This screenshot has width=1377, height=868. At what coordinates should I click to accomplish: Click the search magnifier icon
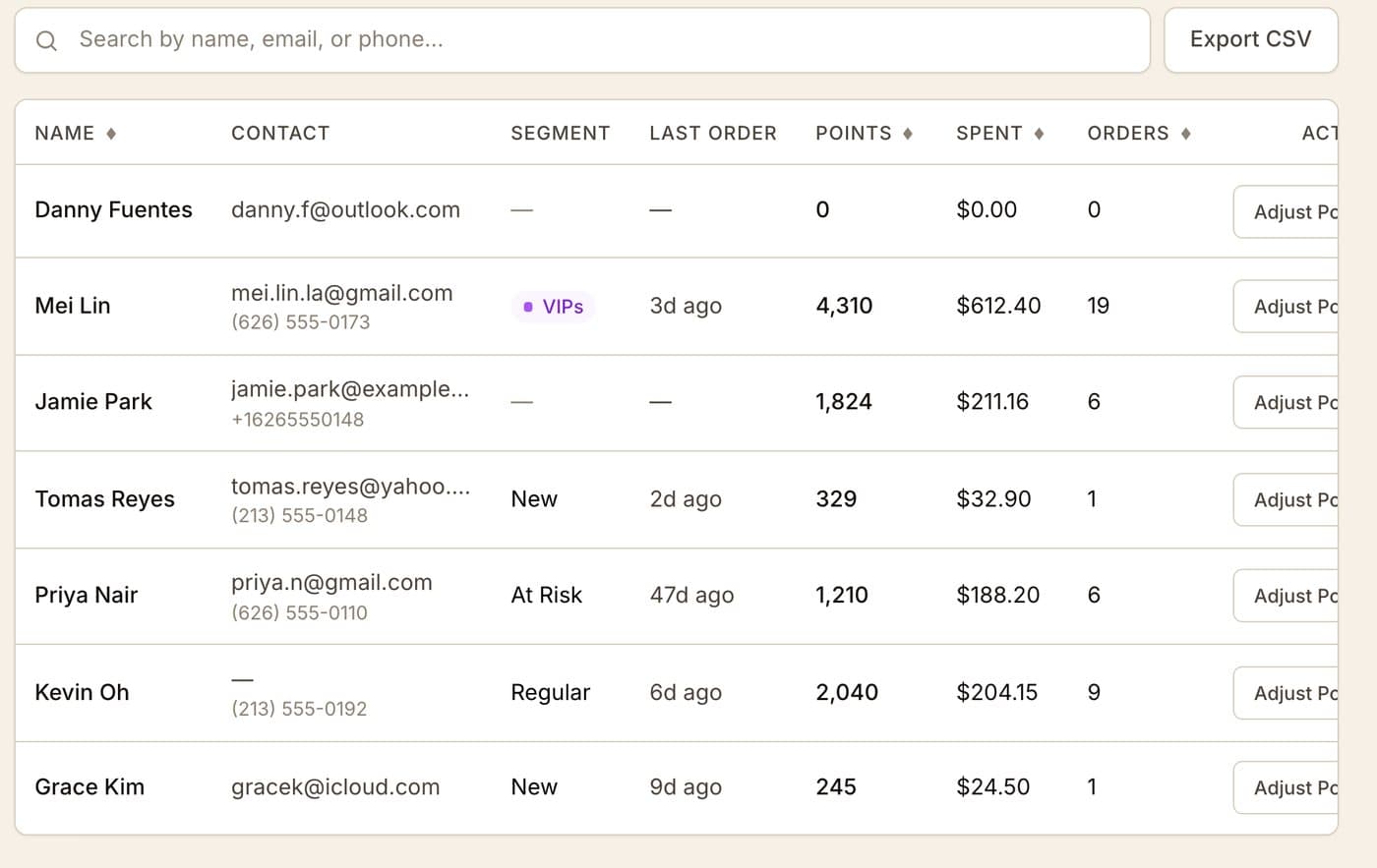46,40
